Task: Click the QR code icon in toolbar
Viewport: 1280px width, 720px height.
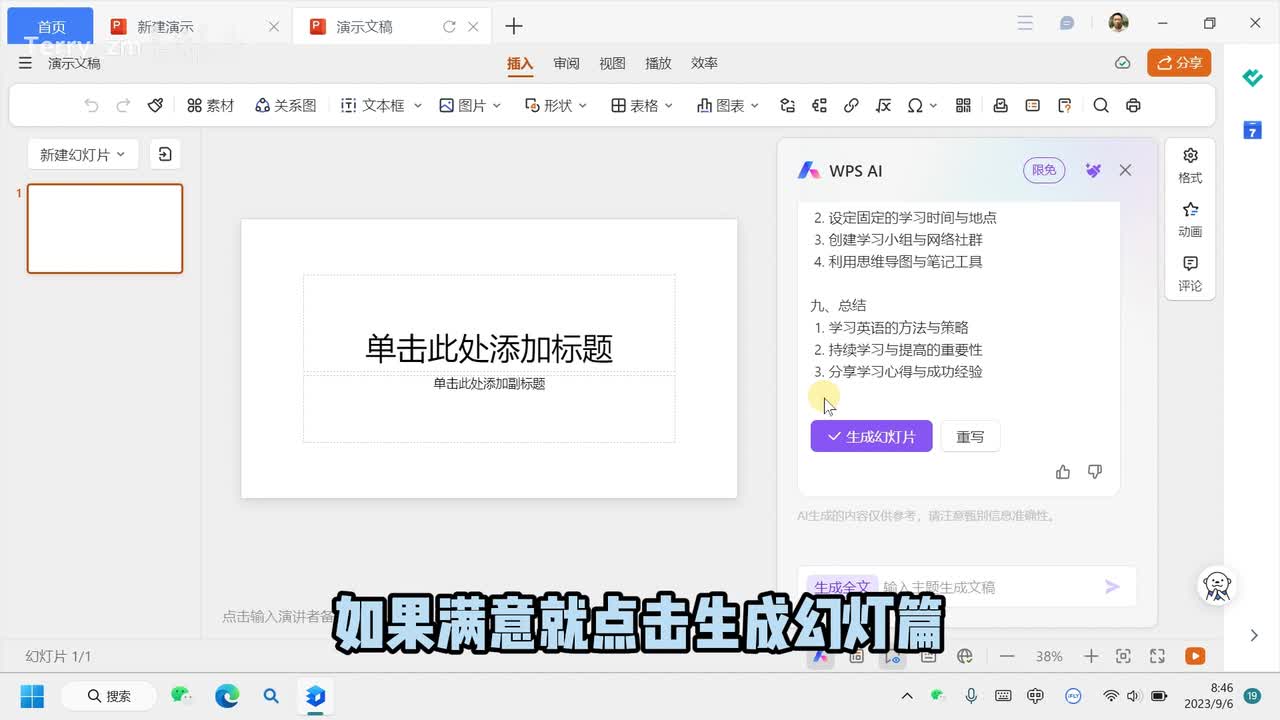Action: 964,105
